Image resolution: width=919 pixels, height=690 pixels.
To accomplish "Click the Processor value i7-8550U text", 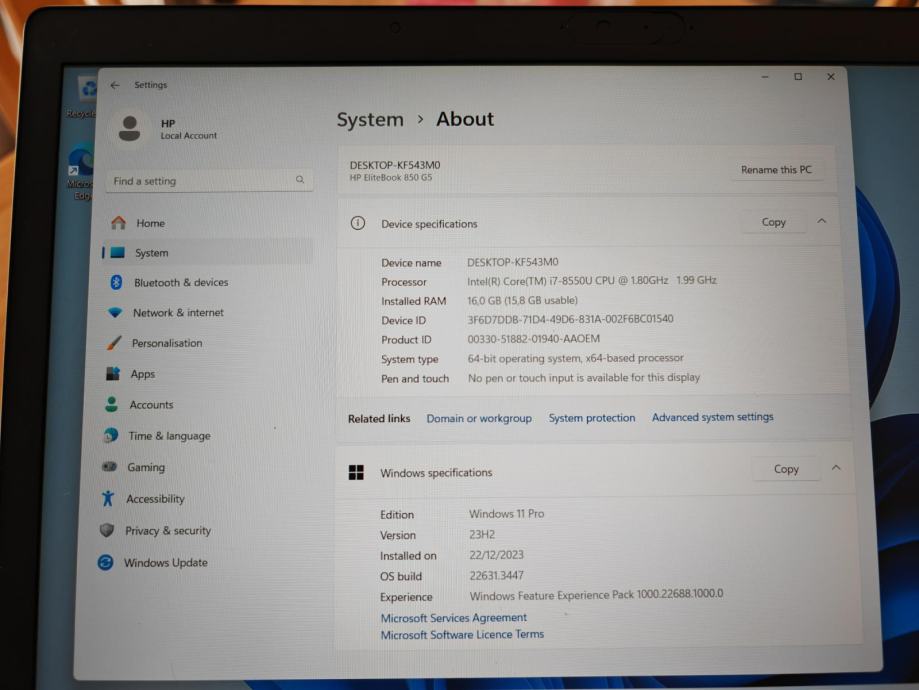I will click(x=591, y=281).
